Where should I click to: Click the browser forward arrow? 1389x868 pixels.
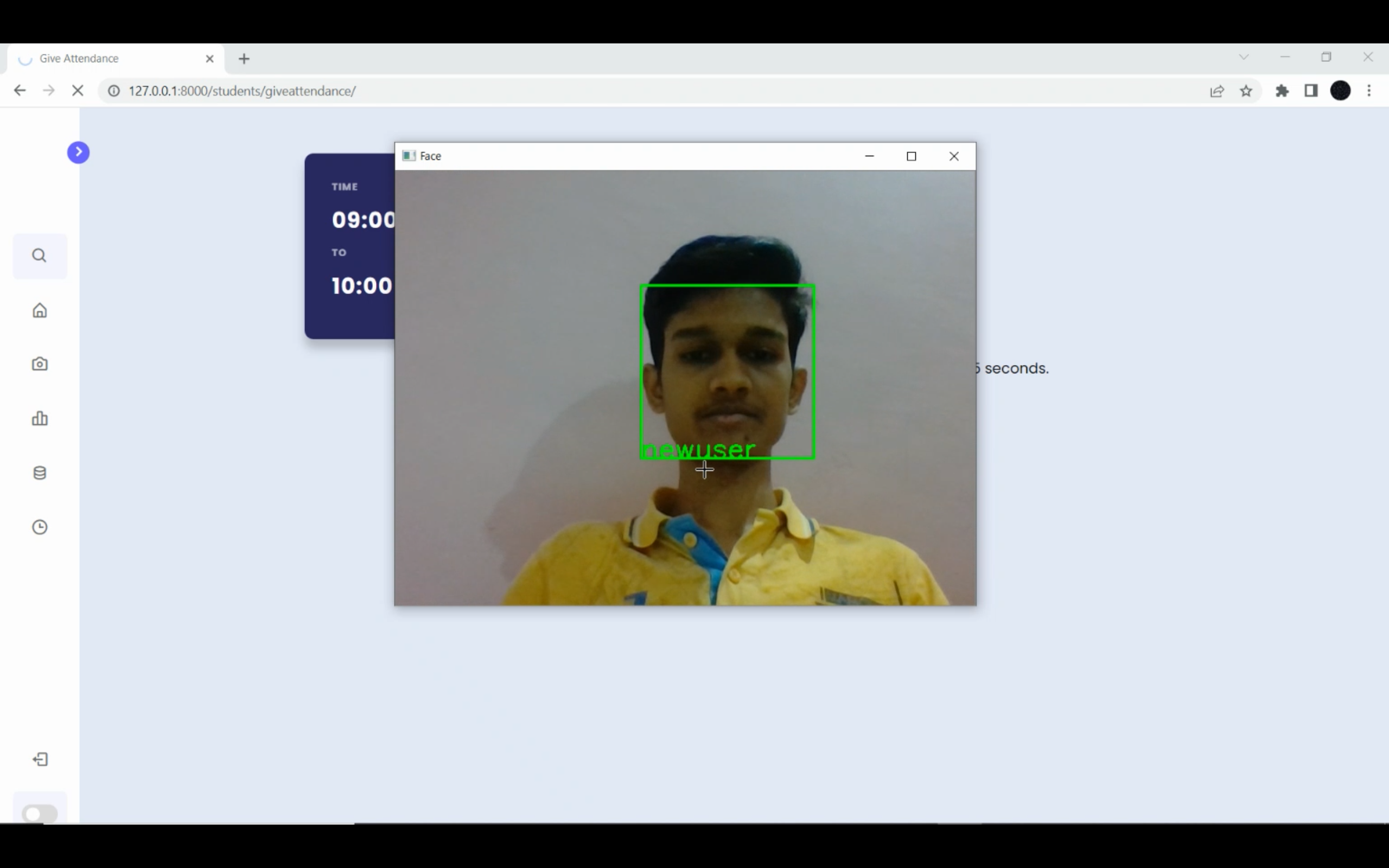coord(49,91)
